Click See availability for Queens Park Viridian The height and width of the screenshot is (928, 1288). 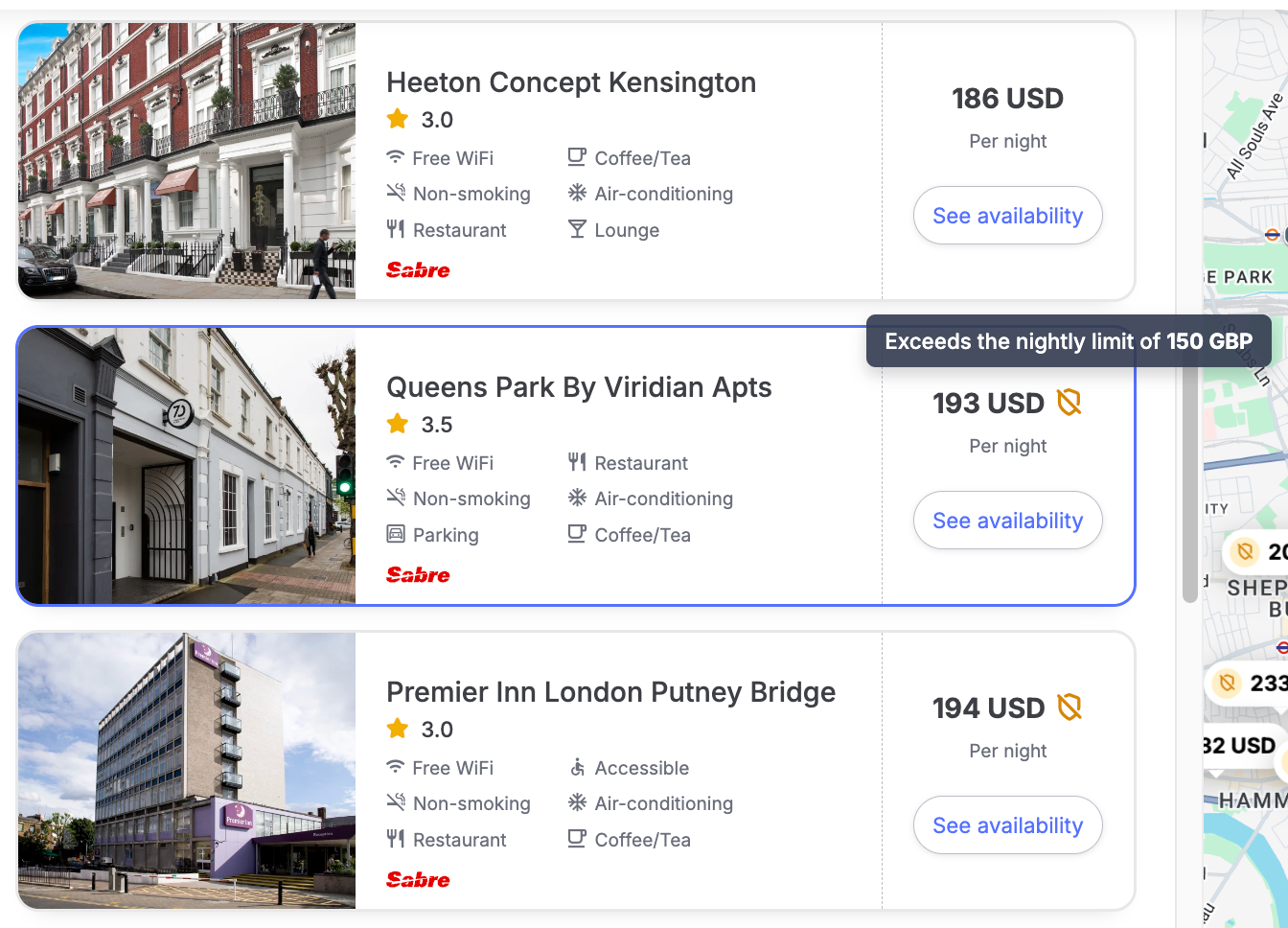1007,521
